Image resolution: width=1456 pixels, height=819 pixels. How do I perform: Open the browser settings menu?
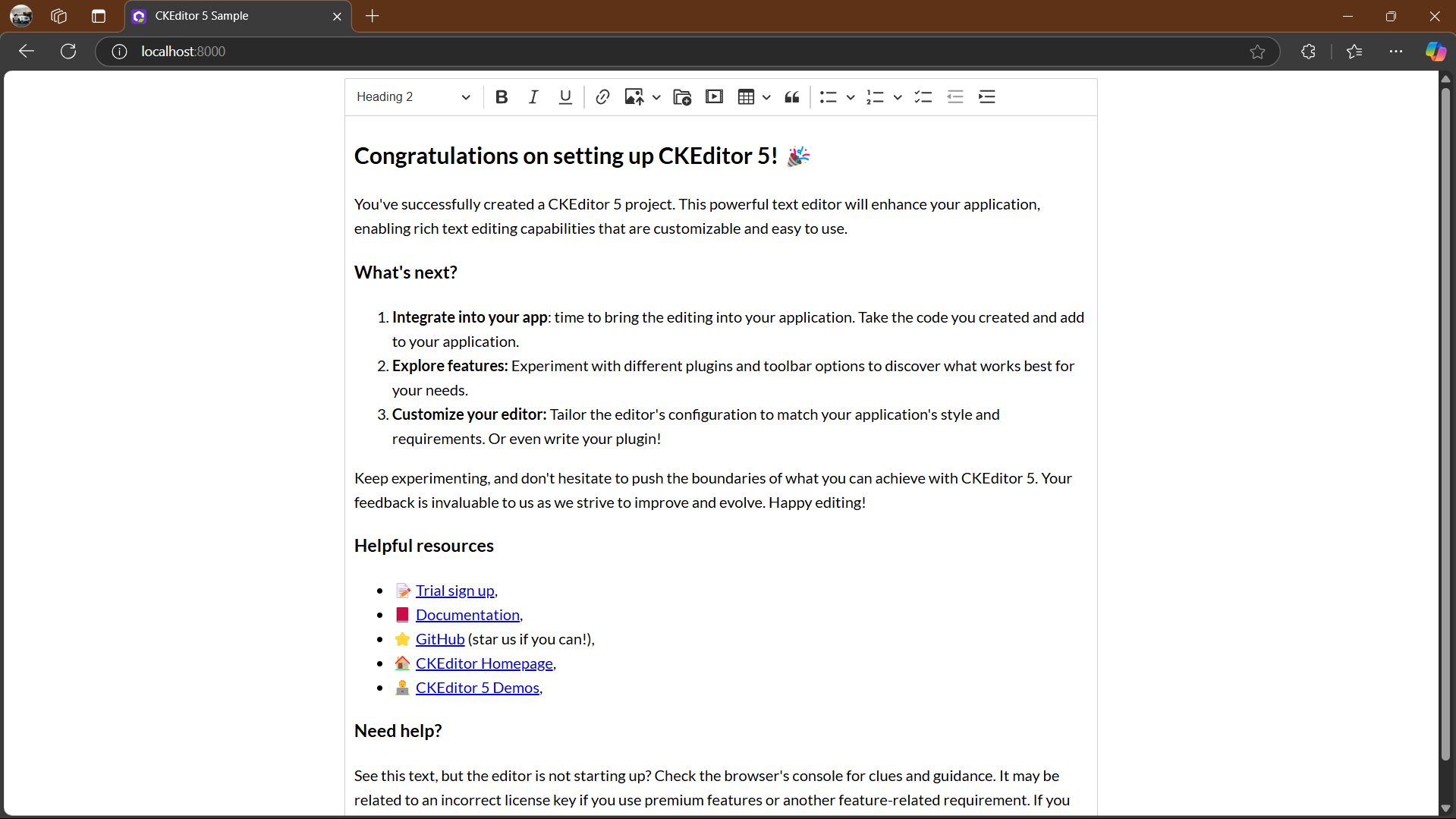coord(1396,51)
